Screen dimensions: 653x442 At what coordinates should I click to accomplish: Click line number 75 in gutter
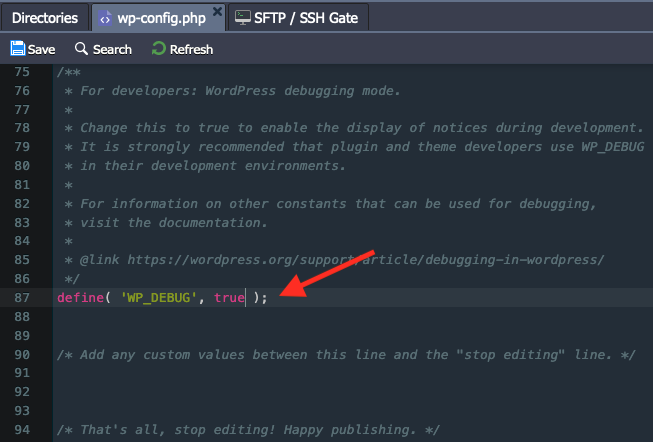22,72
